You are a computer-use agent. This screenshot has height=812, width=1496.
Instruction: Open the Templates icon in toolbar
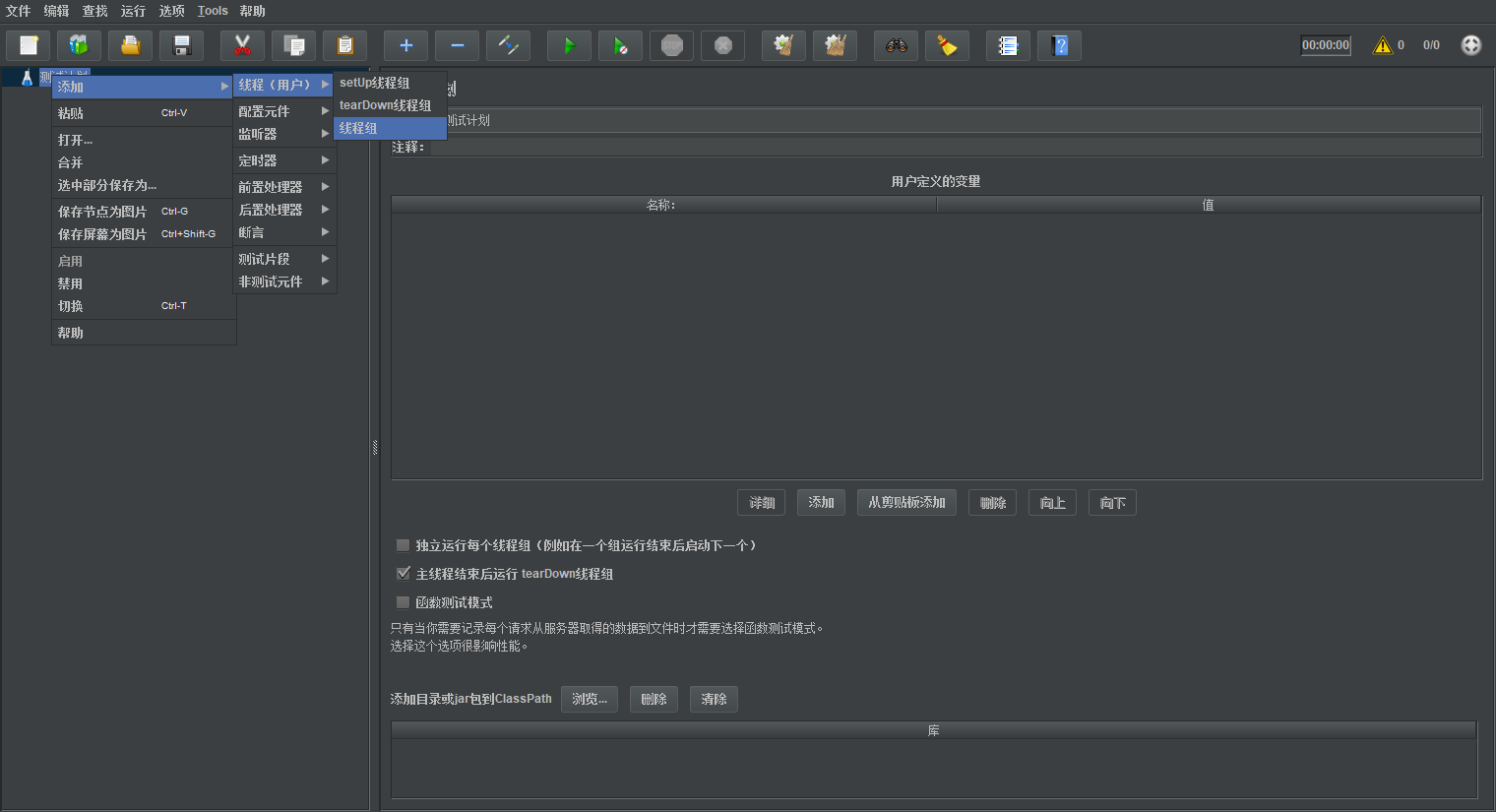(79, 45)
